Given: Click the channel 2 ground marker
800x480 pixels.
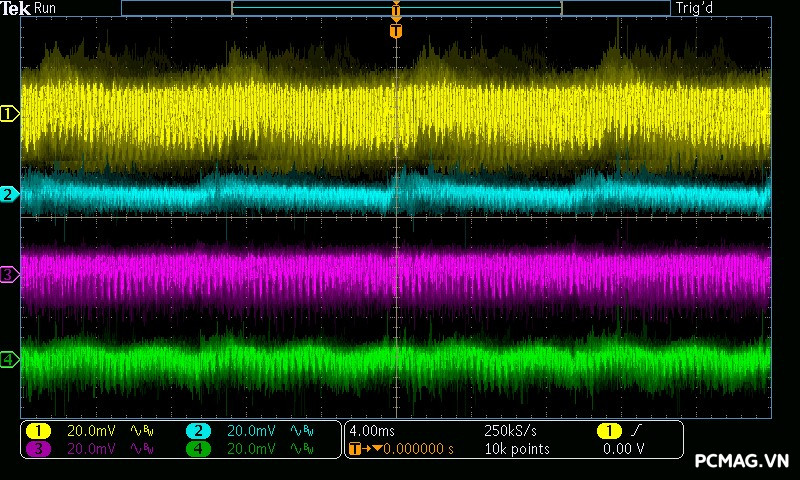Looking at the screenshot, I should tap(10, 194).
